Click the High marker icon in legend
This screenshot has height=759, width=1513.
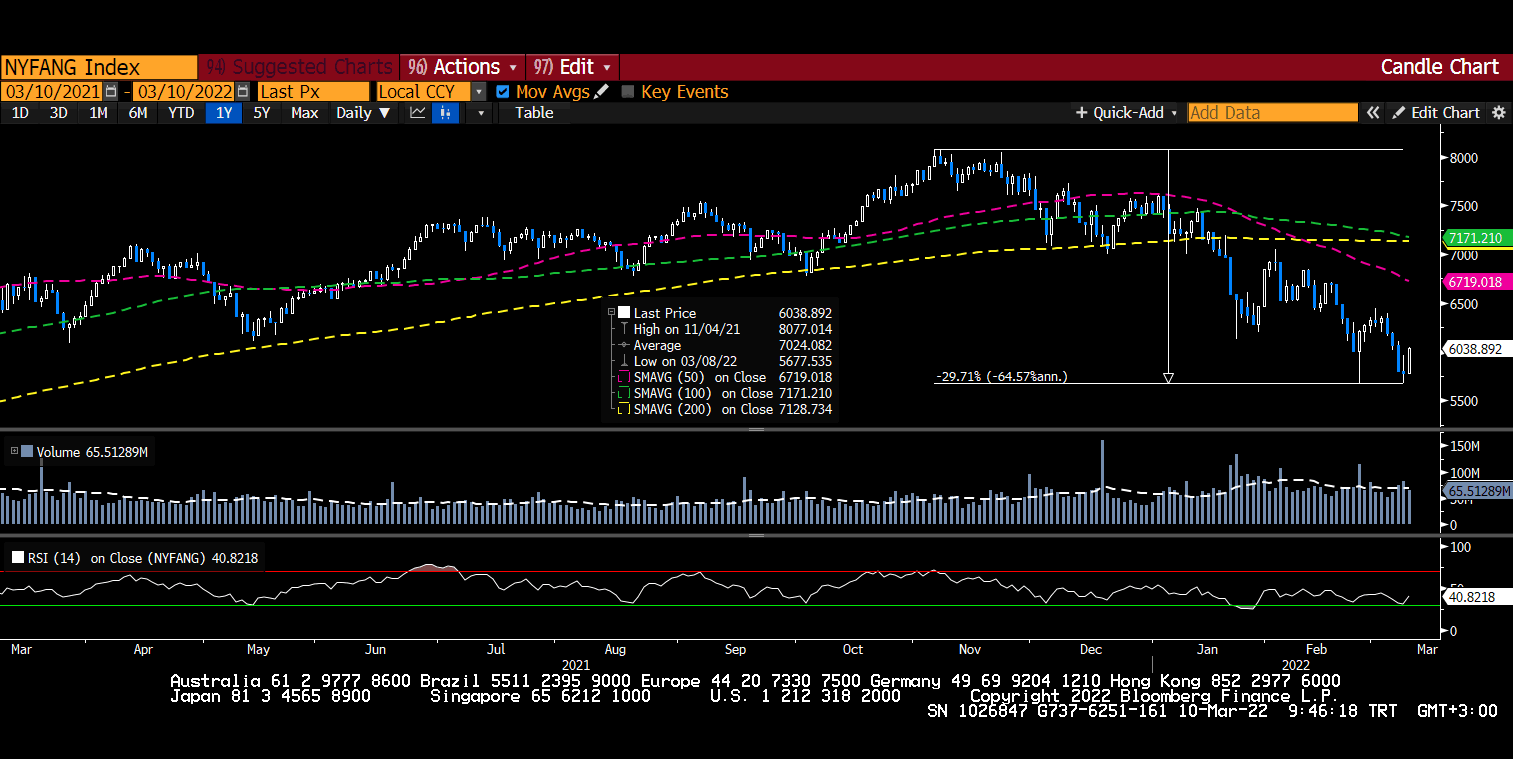click(x=625, y=329)
